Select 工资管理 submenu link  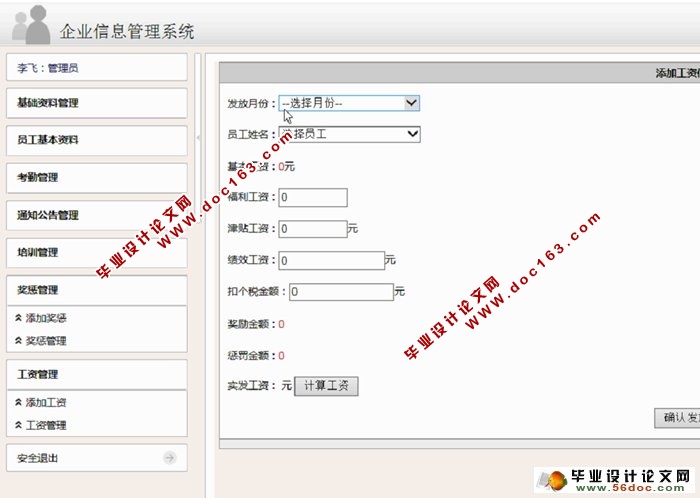click(46, 425)
